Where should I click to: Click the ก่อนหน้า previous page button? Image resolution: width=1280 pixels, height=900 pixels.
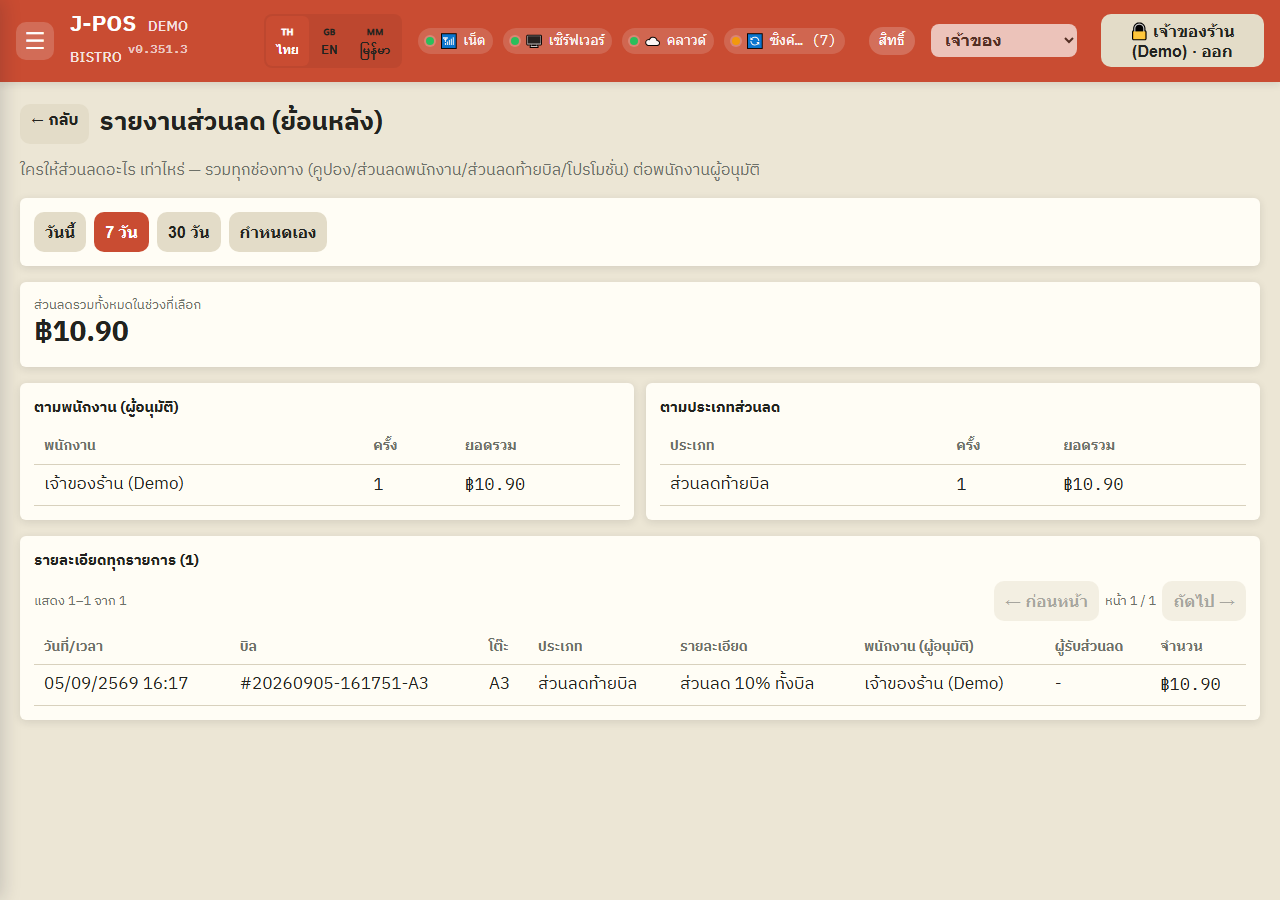point(1046,601)
